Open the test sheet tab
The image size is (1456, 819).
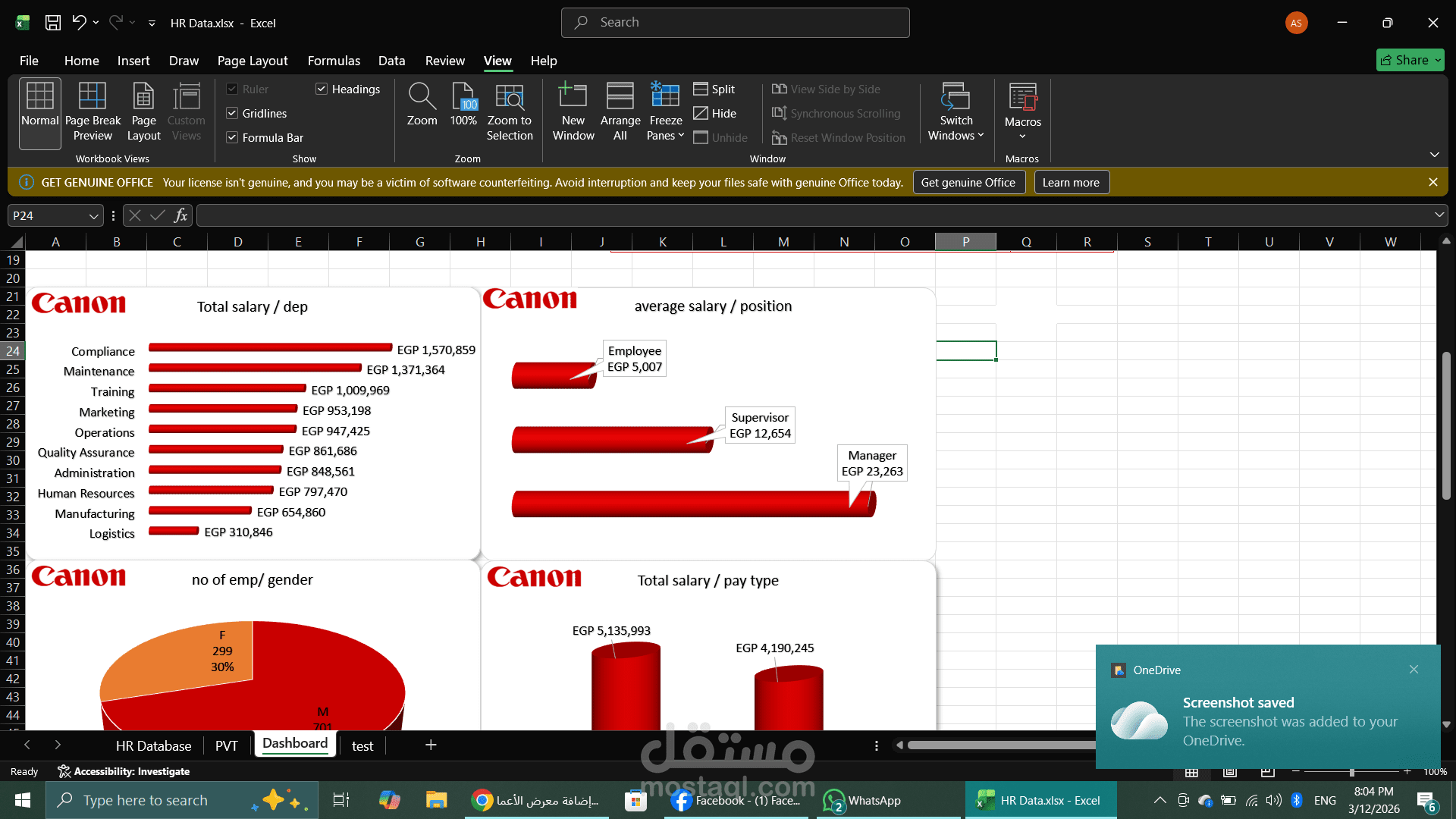[362, 745]
